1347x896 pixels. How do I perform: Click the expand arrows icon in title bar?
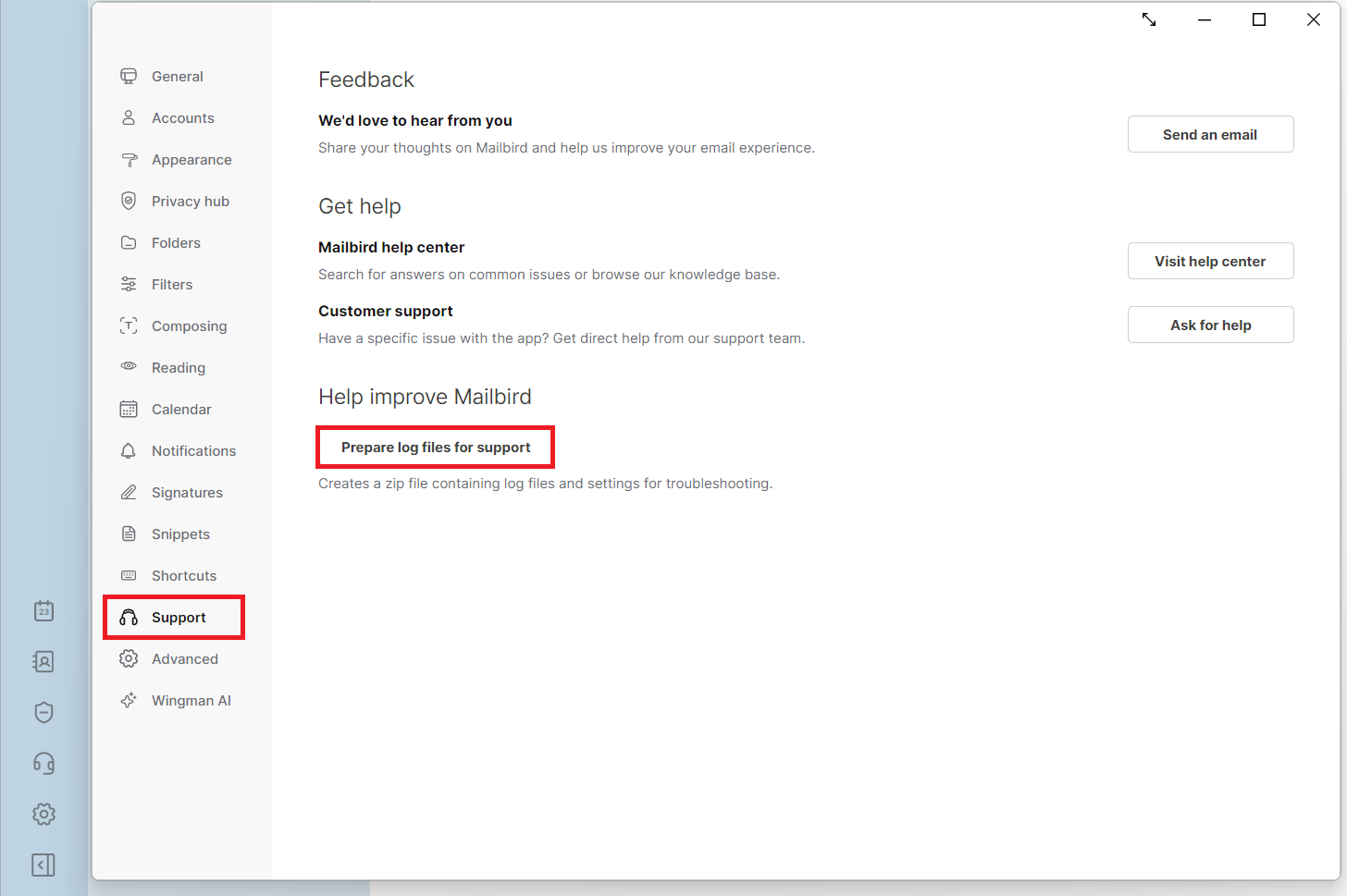tap(1149, 19)
